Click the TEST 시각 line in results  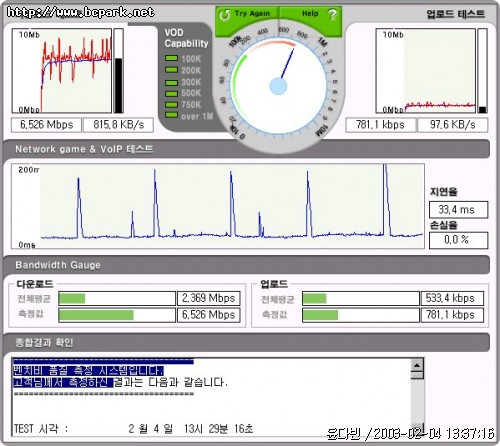pyautogui.click(x=133, y=428)
